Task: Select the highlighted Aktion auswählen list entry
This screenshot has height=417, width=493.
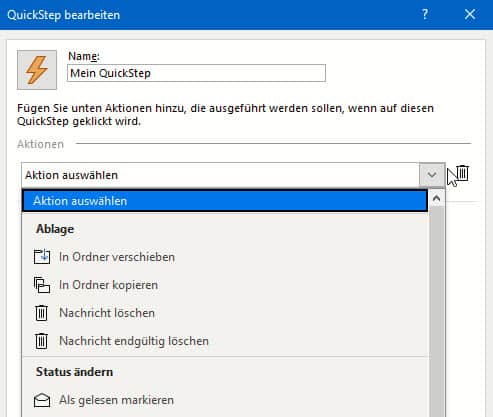Action: [225, 201]
